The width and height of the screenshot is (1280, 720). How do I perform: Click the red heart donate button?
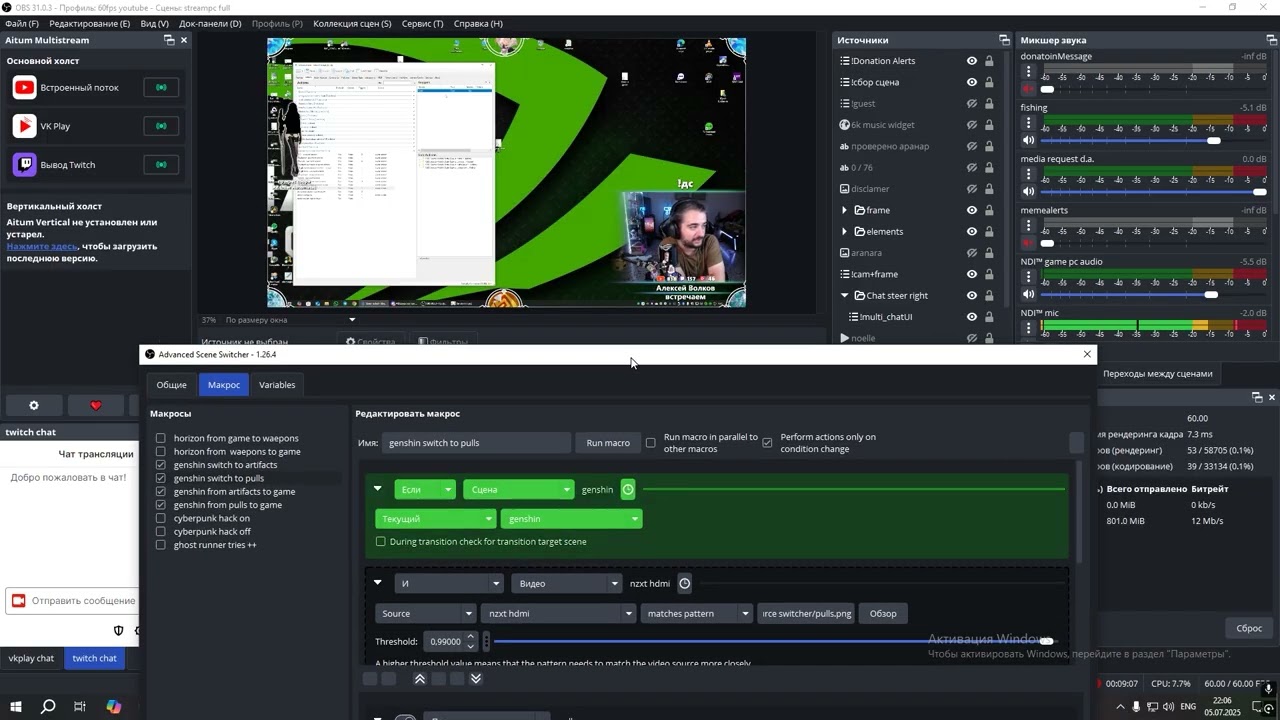point(96,405)
